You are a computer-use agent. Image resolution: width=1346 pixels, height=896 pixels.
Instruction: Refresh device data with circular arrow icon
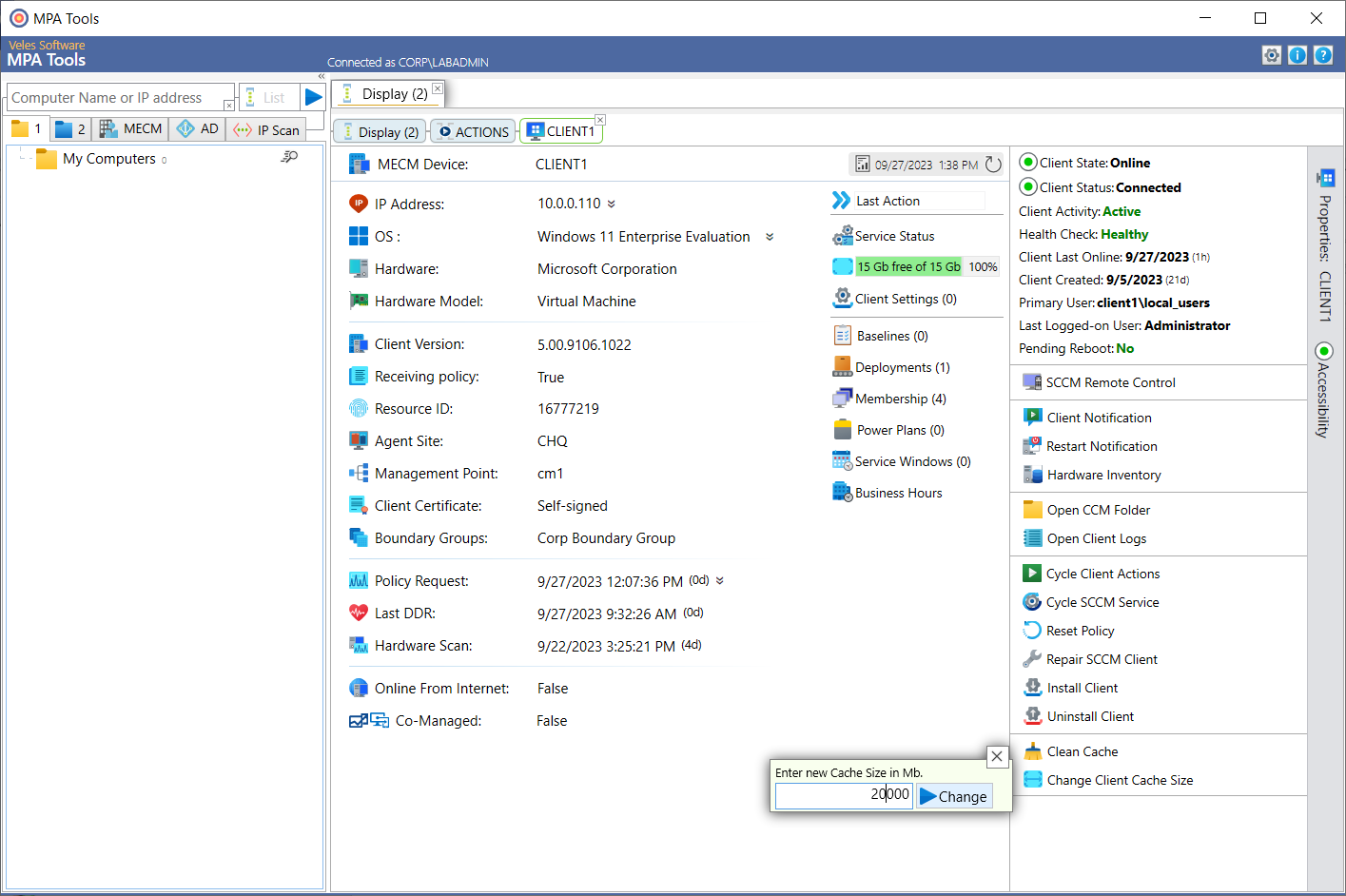point(993,165)
